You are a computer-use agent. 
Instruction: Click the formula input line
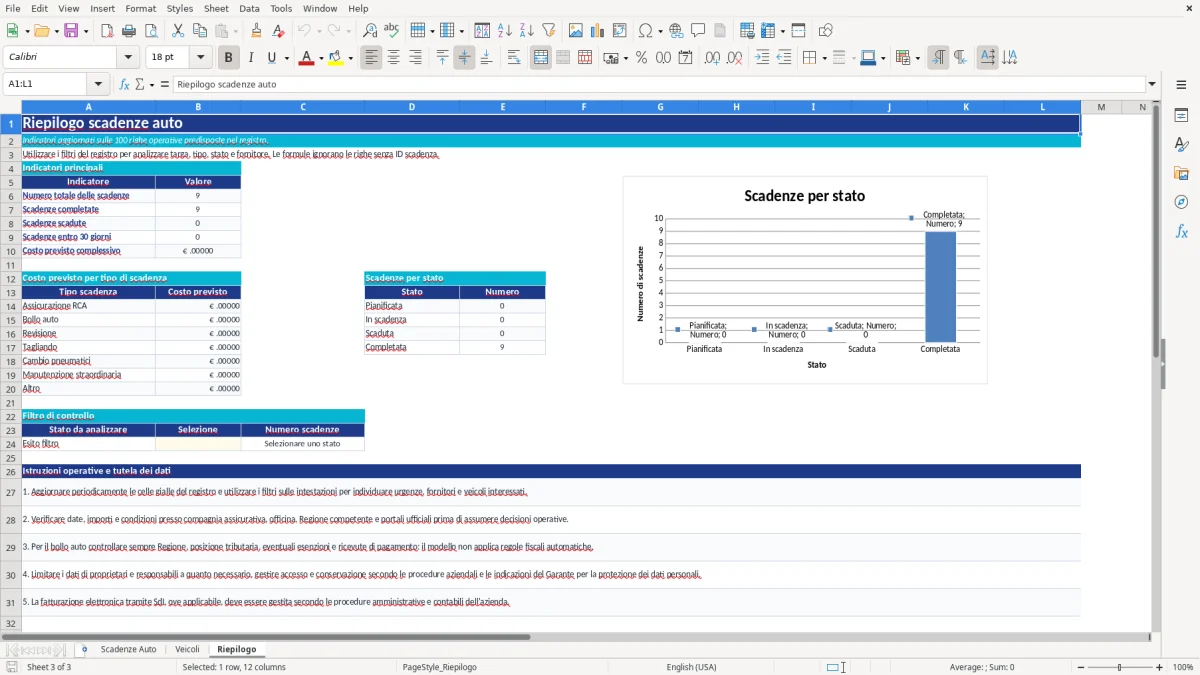658,84
